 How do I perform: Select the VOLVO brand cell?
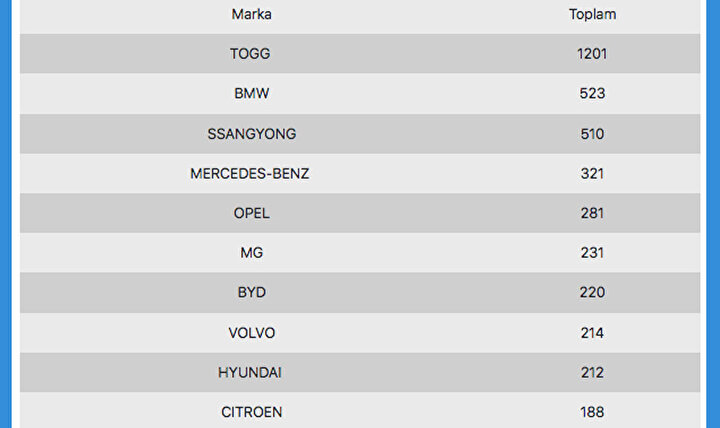[251, 333]
